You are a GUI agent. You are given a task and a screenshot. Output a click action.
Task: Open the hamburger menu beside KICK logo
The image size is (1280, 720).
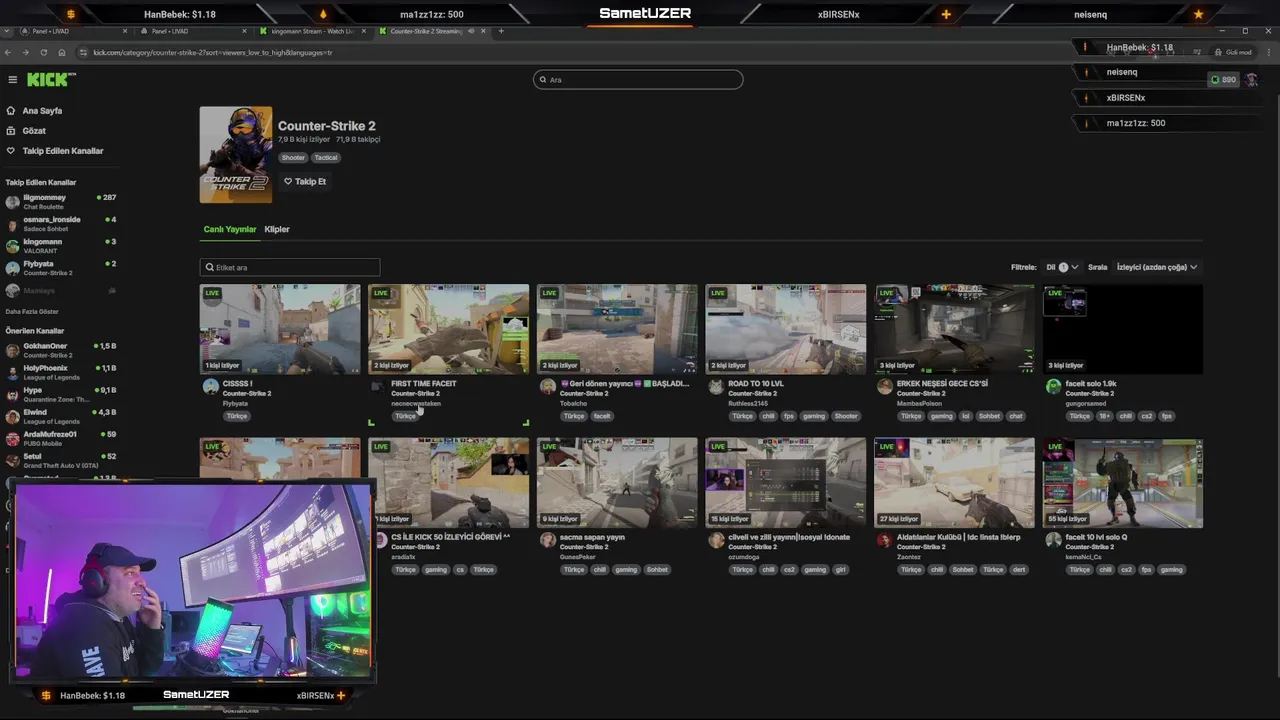click(12, 80)
